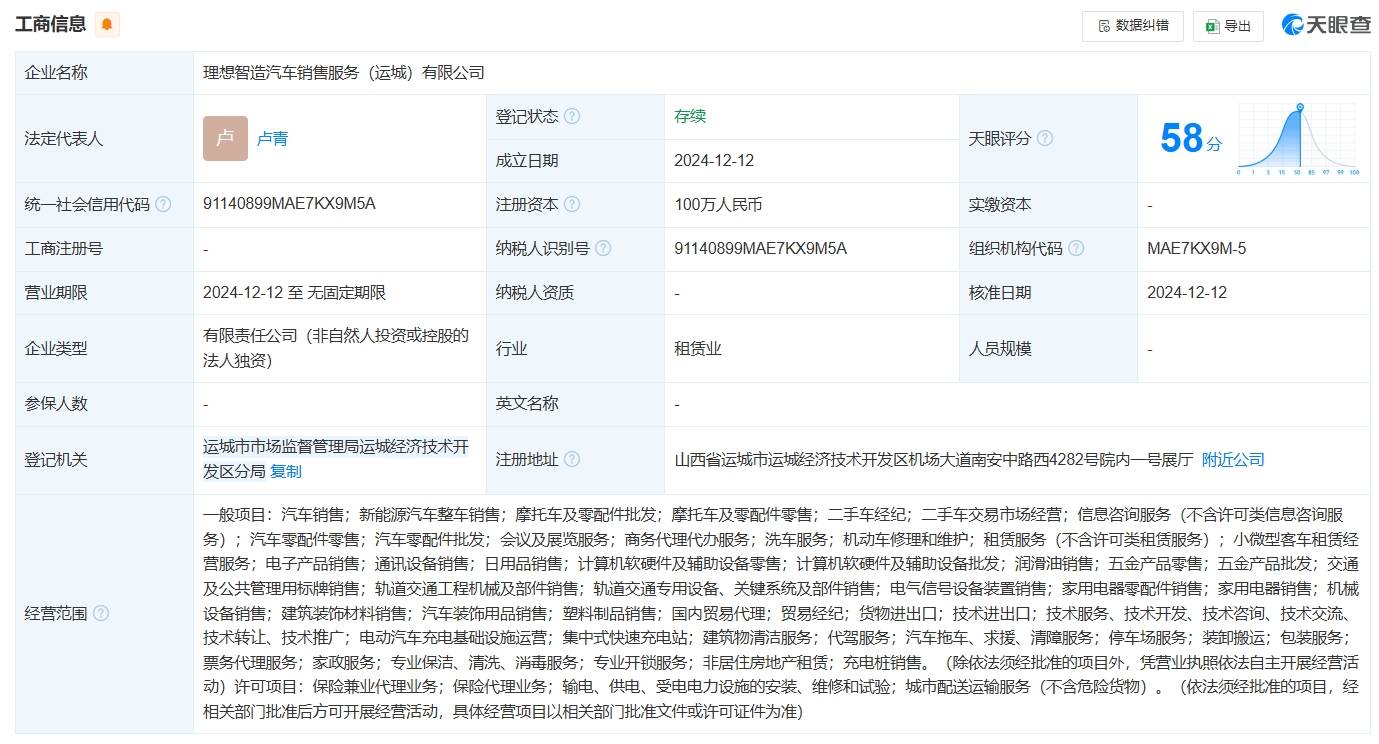The height and width of the screenshot is (744, 1379).
Task: Click establishment date 2024-12-12 value in 成立日期 row
Action: click(714, 160)
